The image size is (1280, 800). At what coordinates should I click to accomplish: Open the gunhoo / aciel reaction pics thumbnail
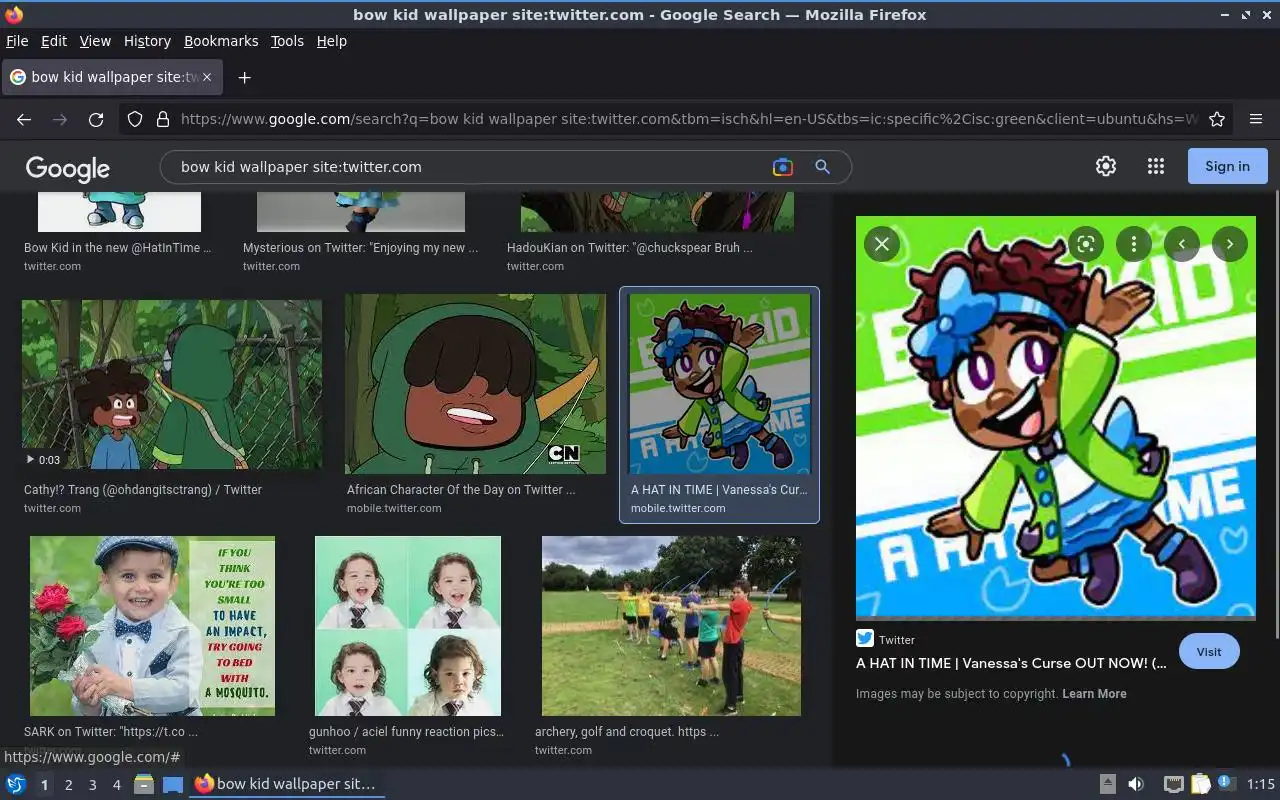coord(408,626)
